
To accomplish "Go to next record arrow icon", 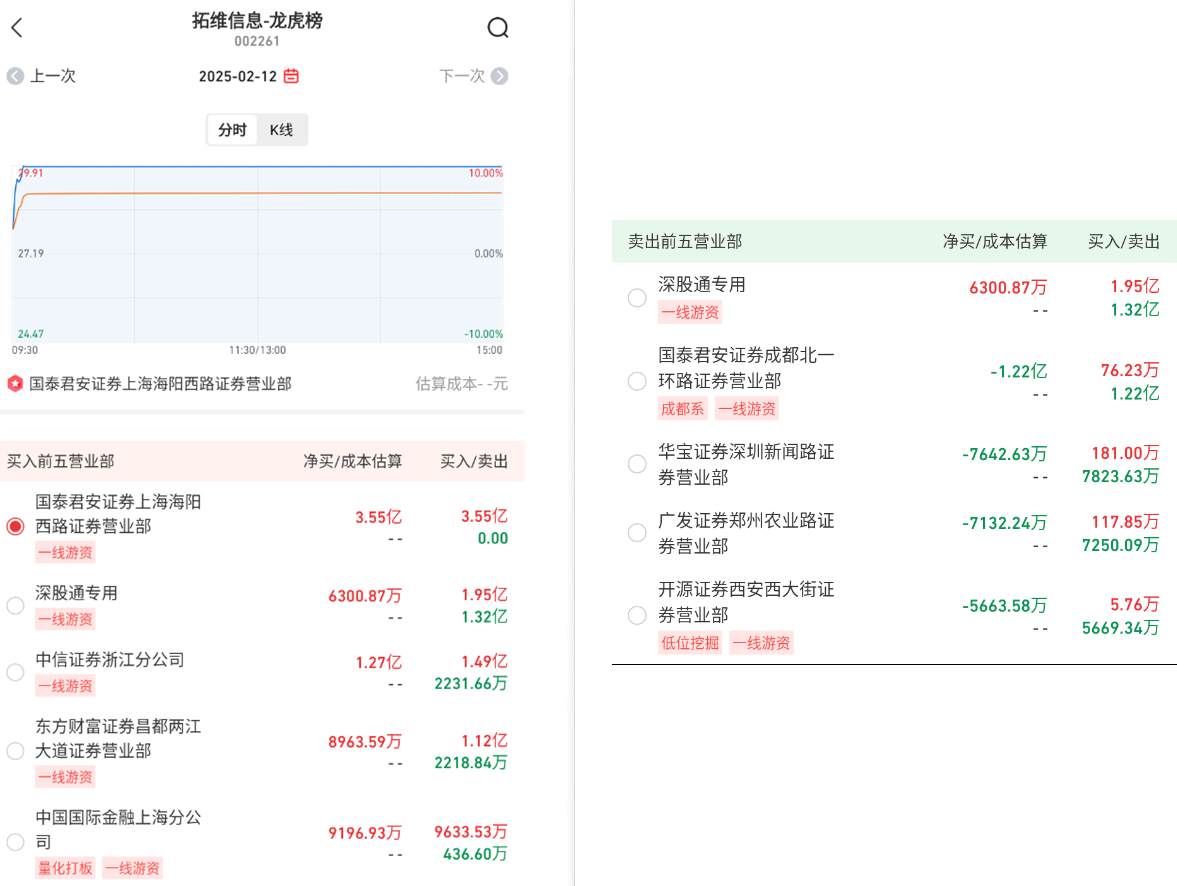I will click(499, 76).
